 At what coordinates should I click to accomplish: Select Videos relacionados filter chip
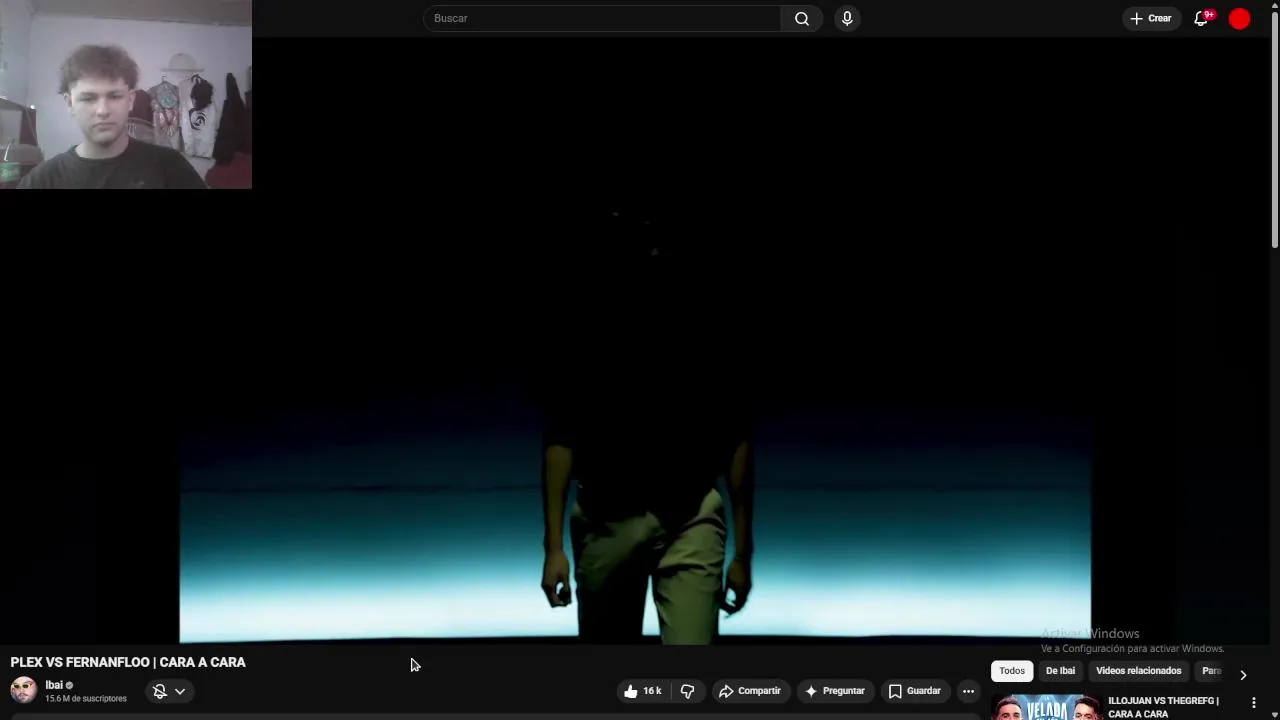point(1138,671)
